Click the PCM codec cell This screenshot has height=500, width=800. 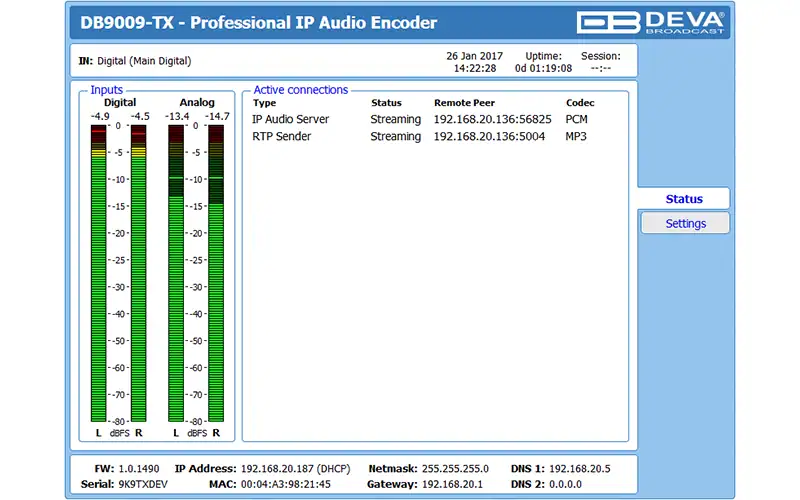pos(577,119)
